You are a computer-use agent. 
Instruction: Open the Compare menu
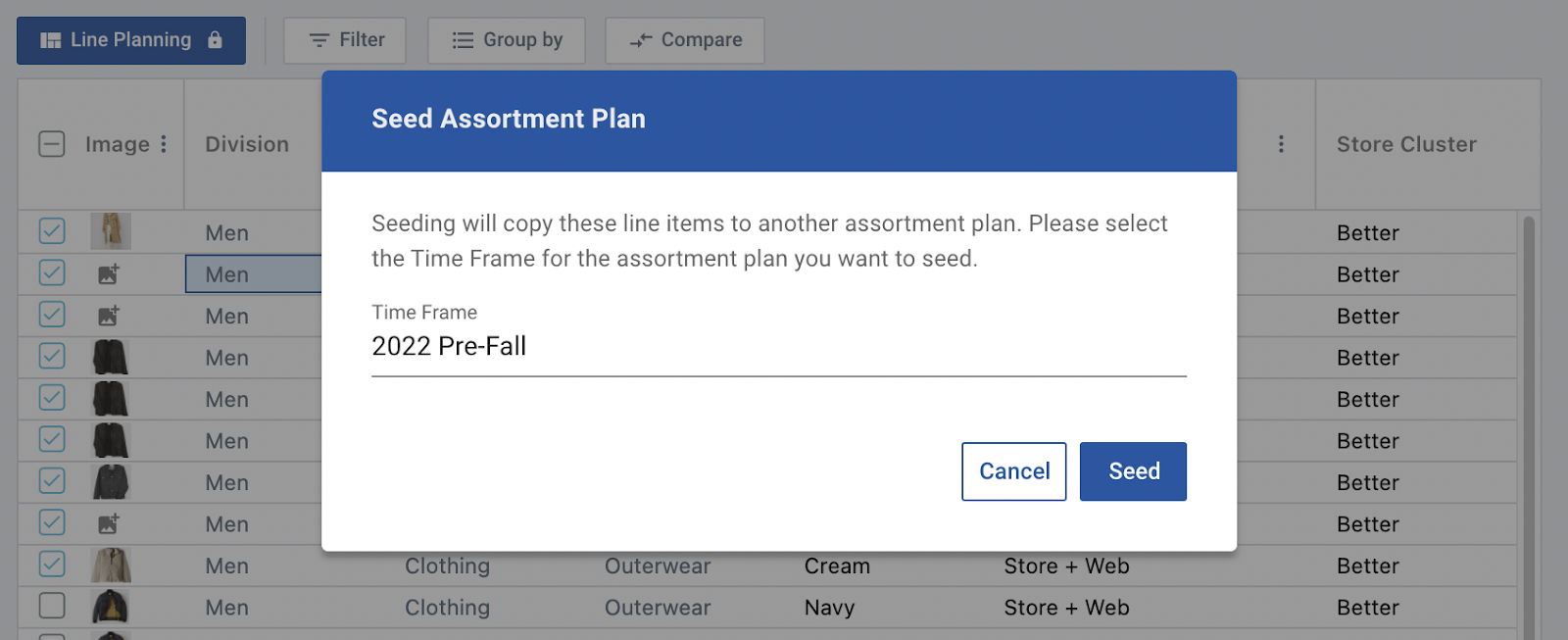pos(685,40)
